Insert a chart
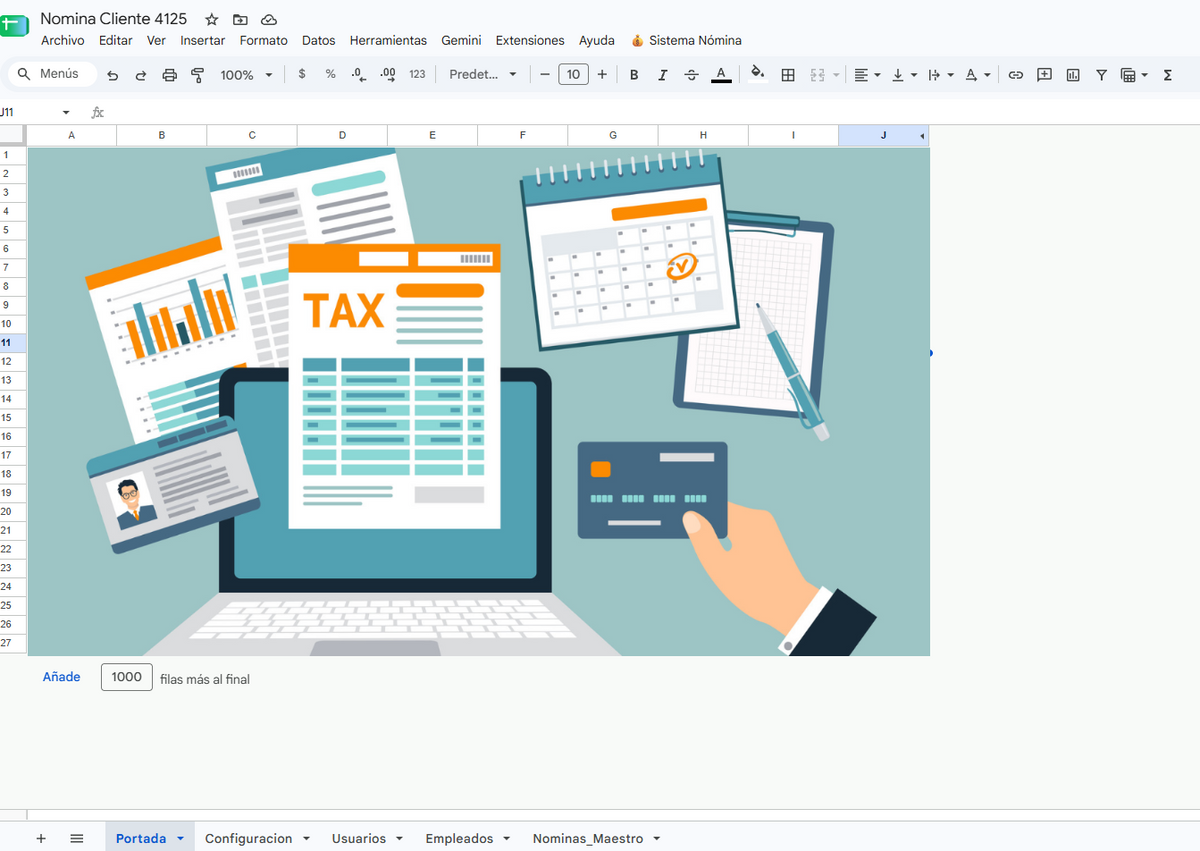1200x851 pixels. coord(1073,75)
